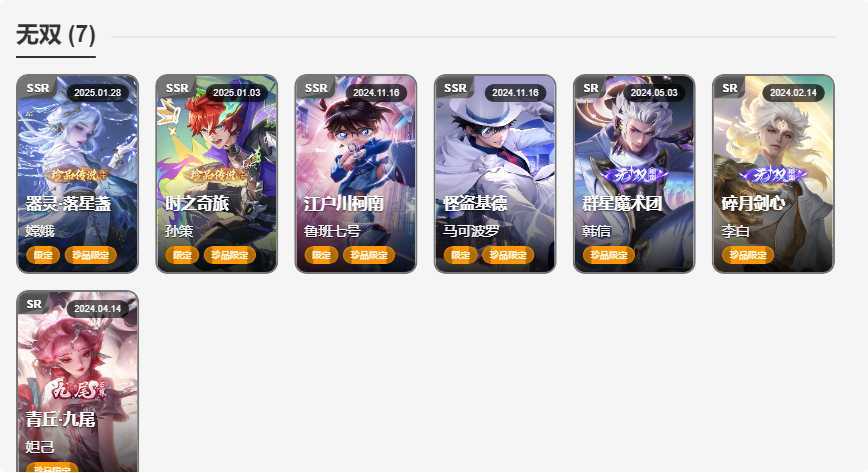The height and width of the screenshot is (473, 868).
Task: Open the 器灵·落星盏 嫦娥 skin card
Action: 78,174
